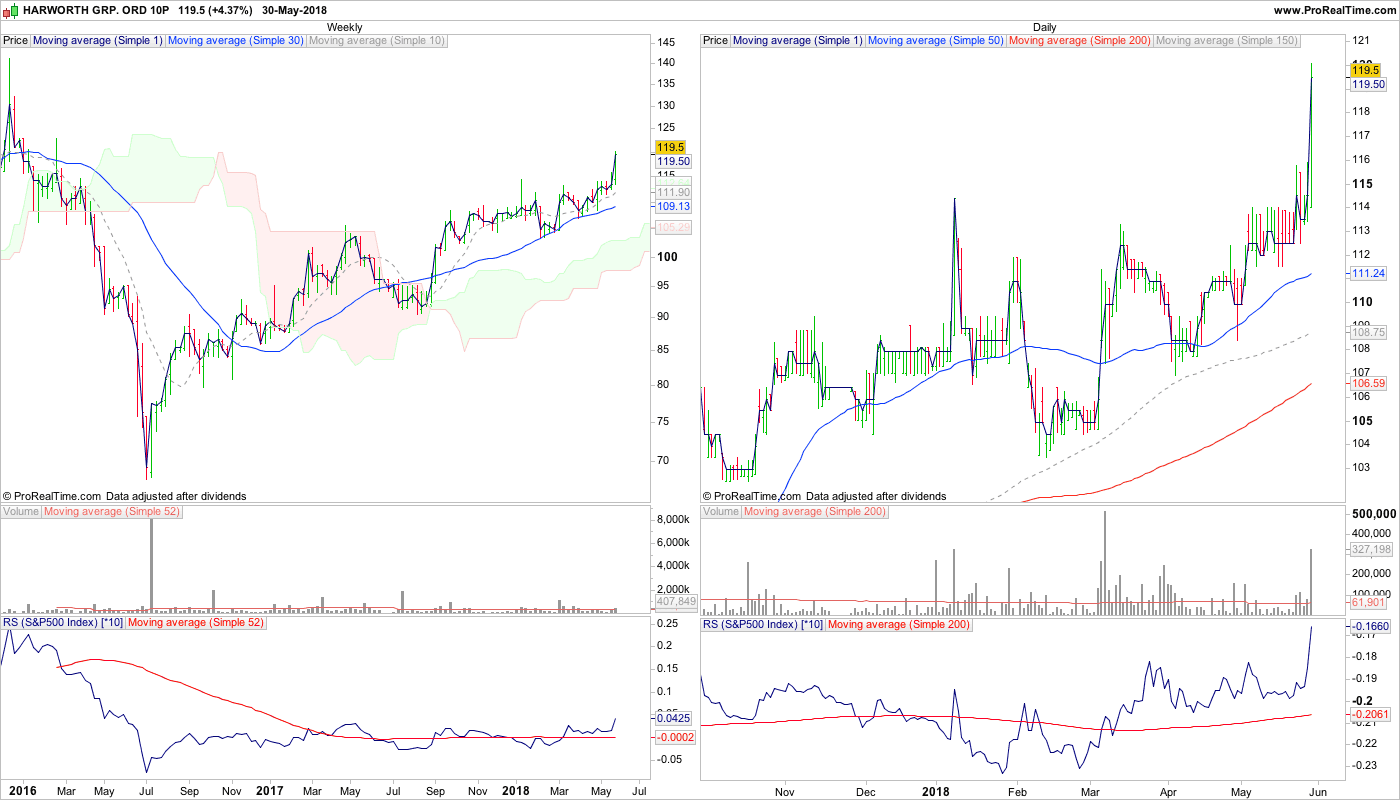Screen dimensions: 1400x800
Task: Click the -0.0002 RS average tag
Action: [676, 737]
